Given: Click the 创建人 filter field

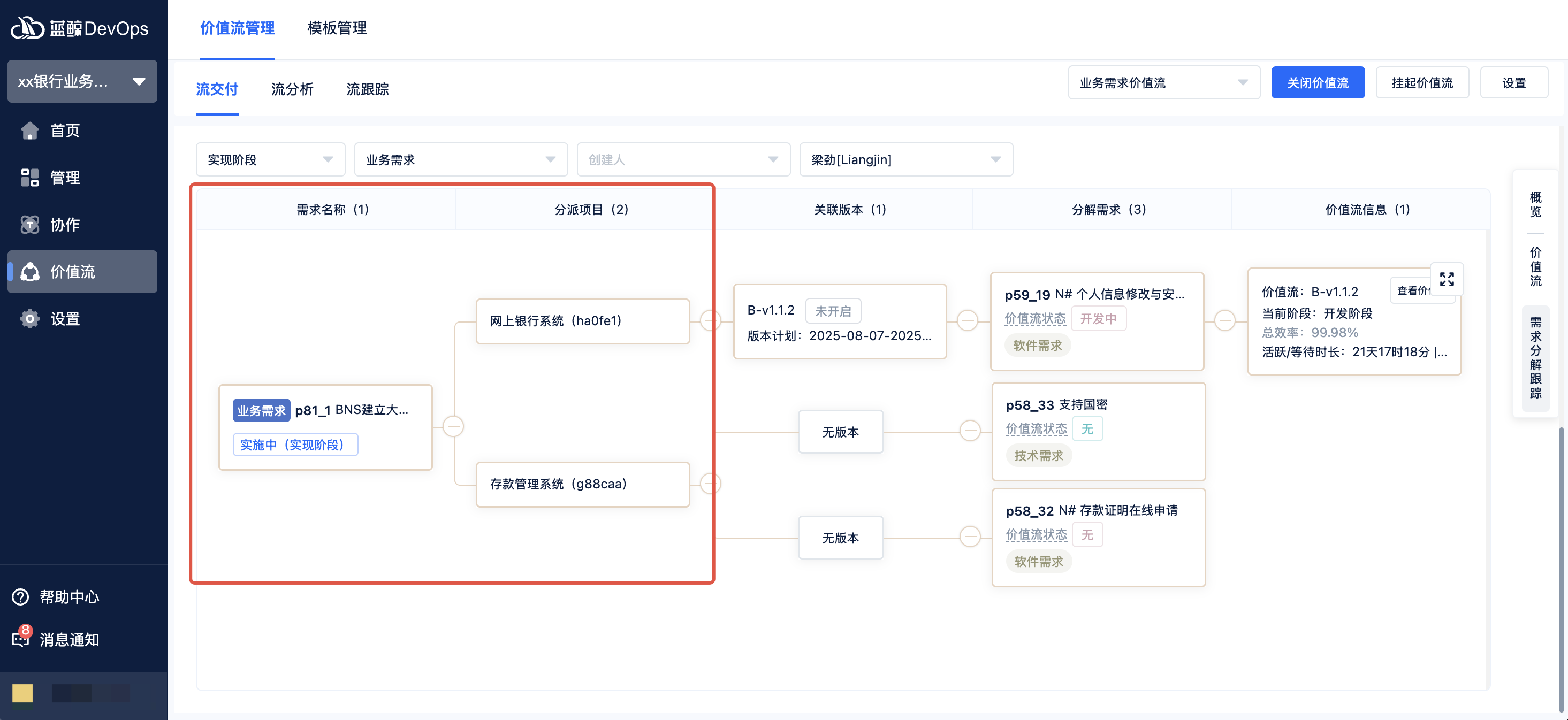Looking at the screenshot, I should coord(683,159).
